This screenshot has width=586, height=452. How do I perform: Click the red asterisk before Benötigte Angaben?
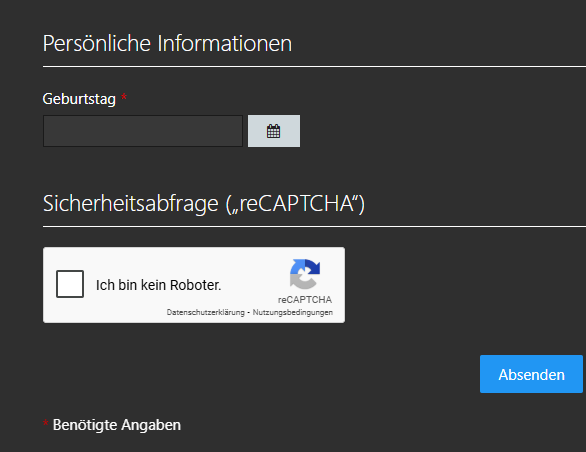pyautogui.click(x=46, y=423)
